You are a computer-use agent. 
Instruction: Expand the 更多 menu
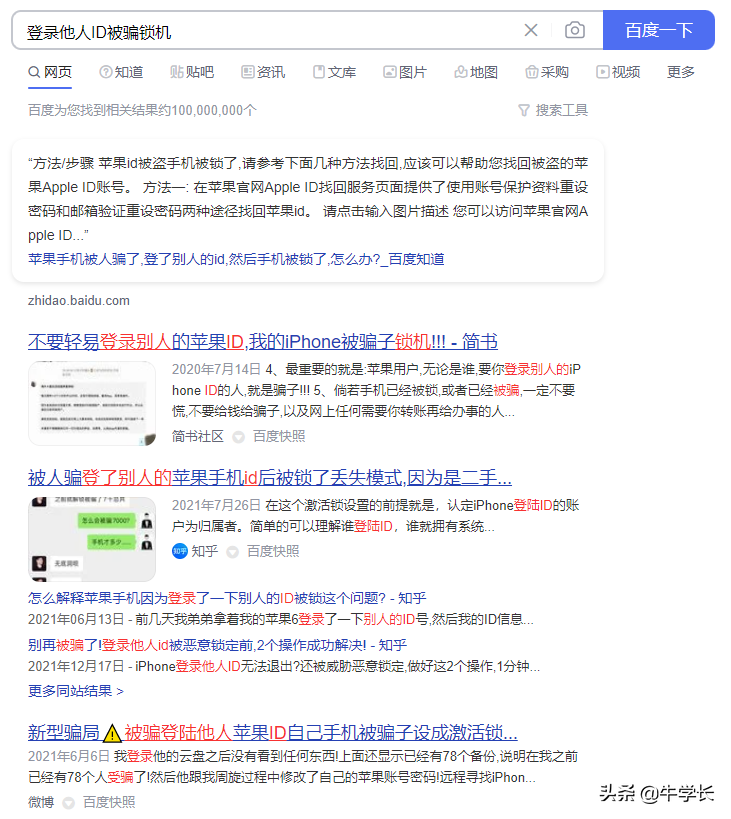coord(681,72)
